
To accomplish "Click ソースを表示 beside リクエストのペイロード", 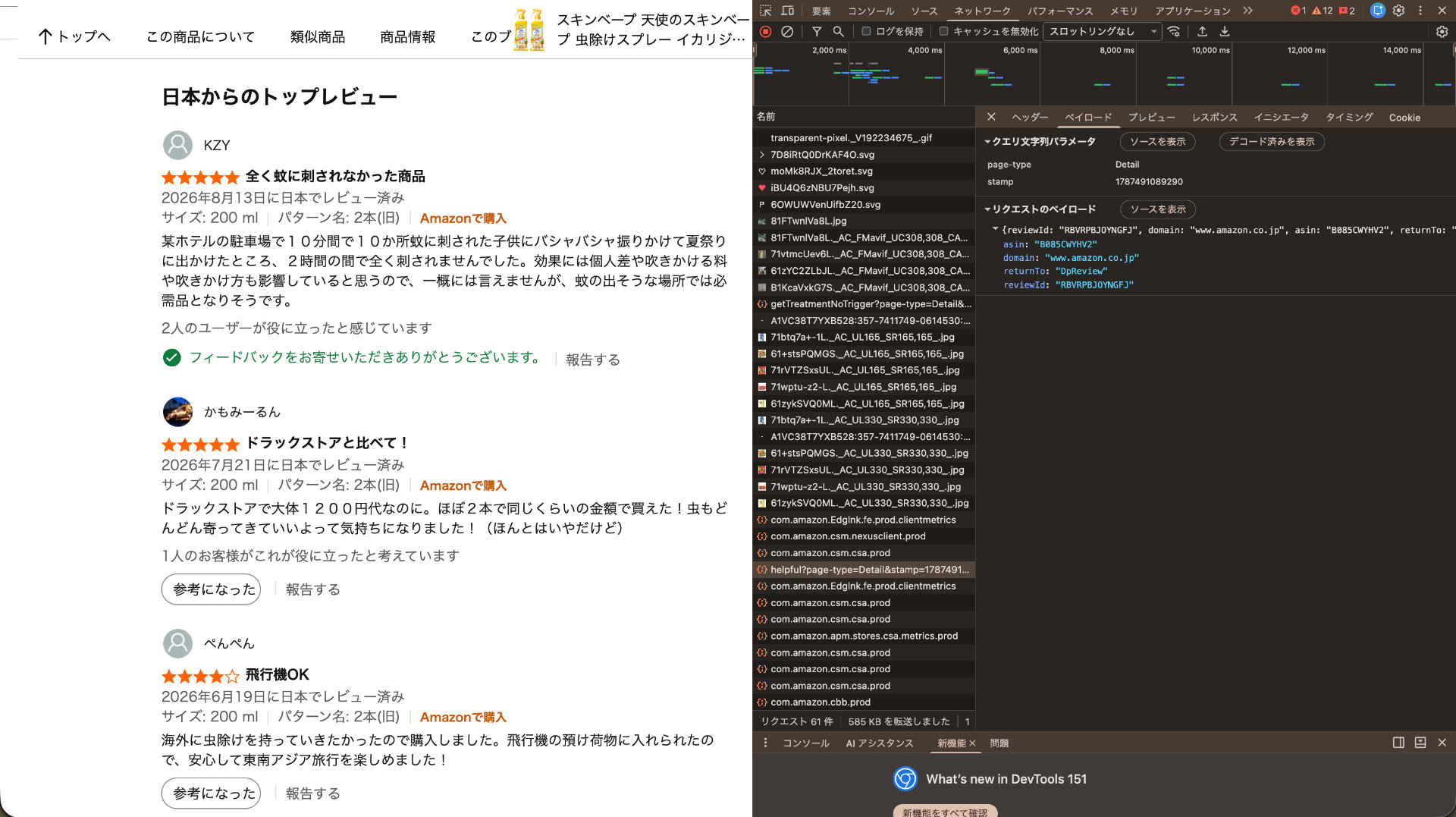I will [1157, 209].
